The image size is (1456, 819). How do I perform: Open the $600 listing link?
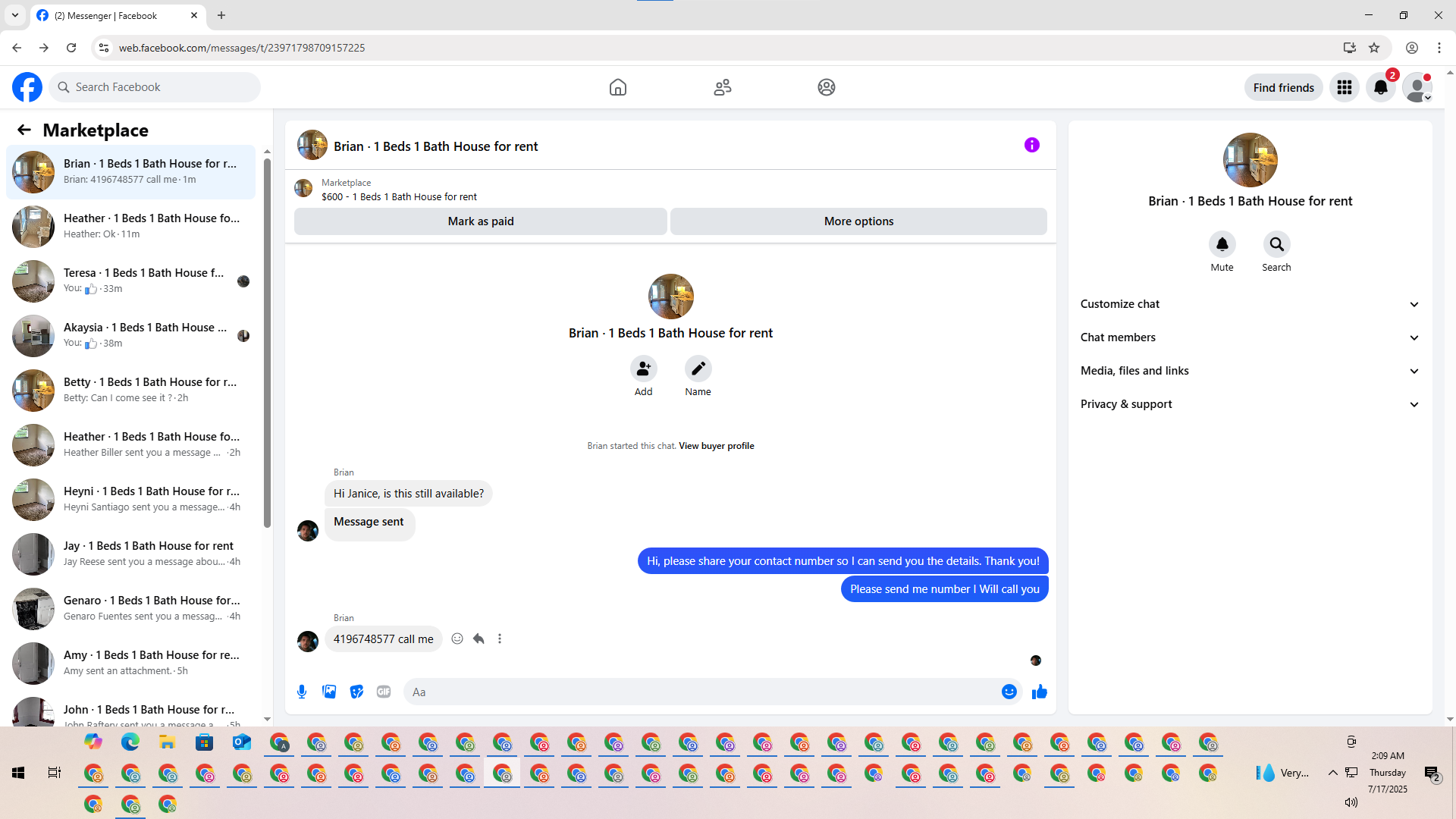pyautogui.click(x=399, y=196)
